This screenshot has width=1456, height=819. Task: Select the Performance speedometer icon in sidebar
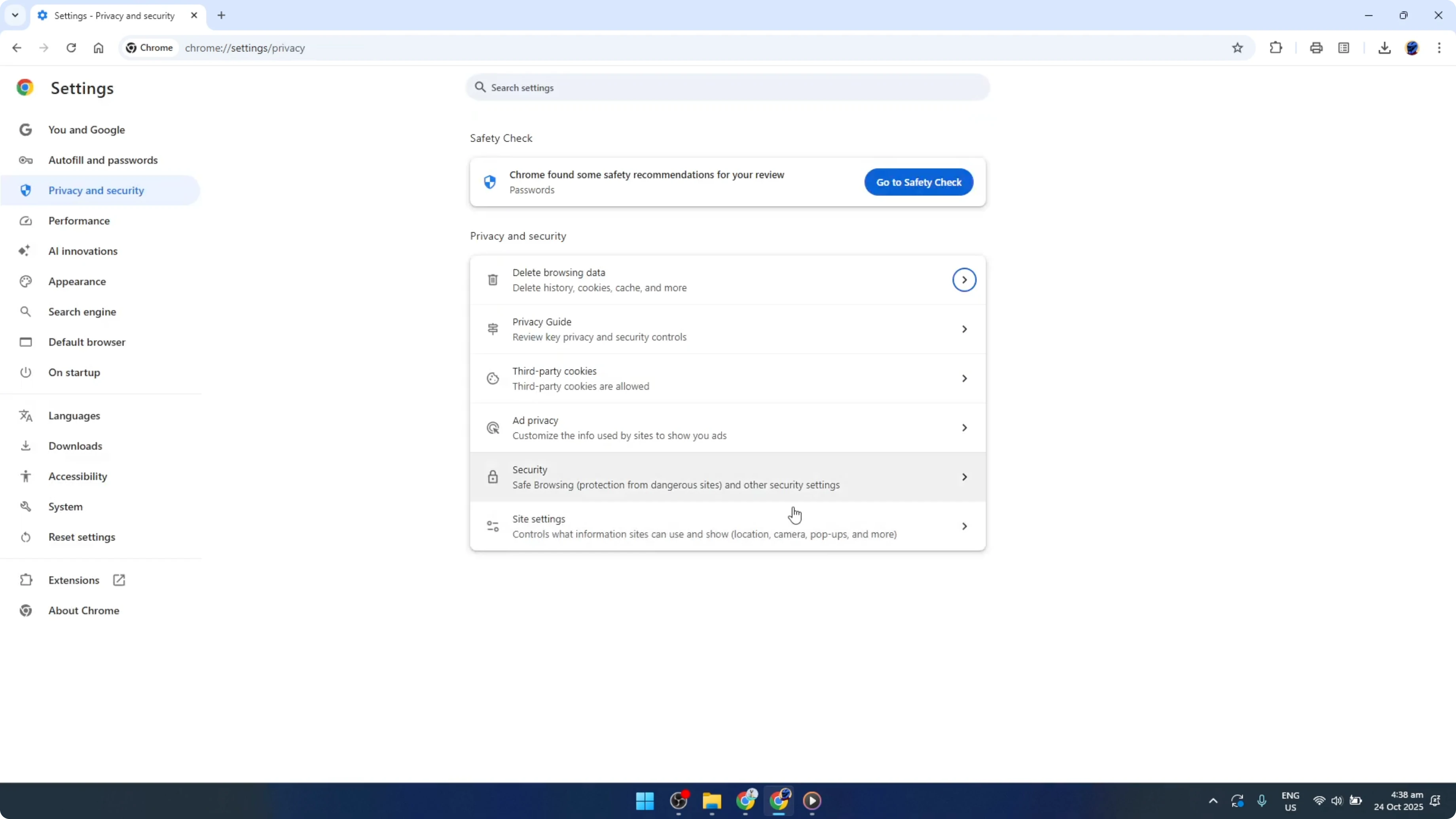click(x=25, y=220)
